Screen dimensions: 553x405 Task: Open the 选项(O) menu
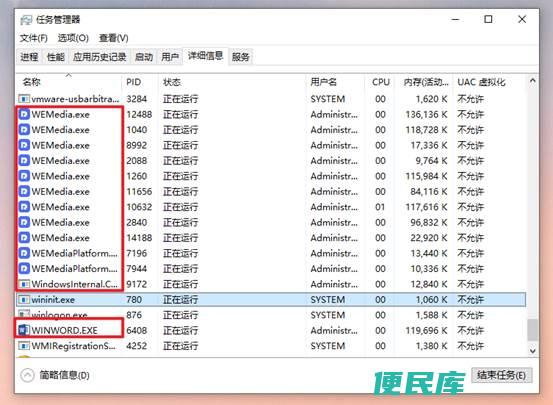(73, 38)
